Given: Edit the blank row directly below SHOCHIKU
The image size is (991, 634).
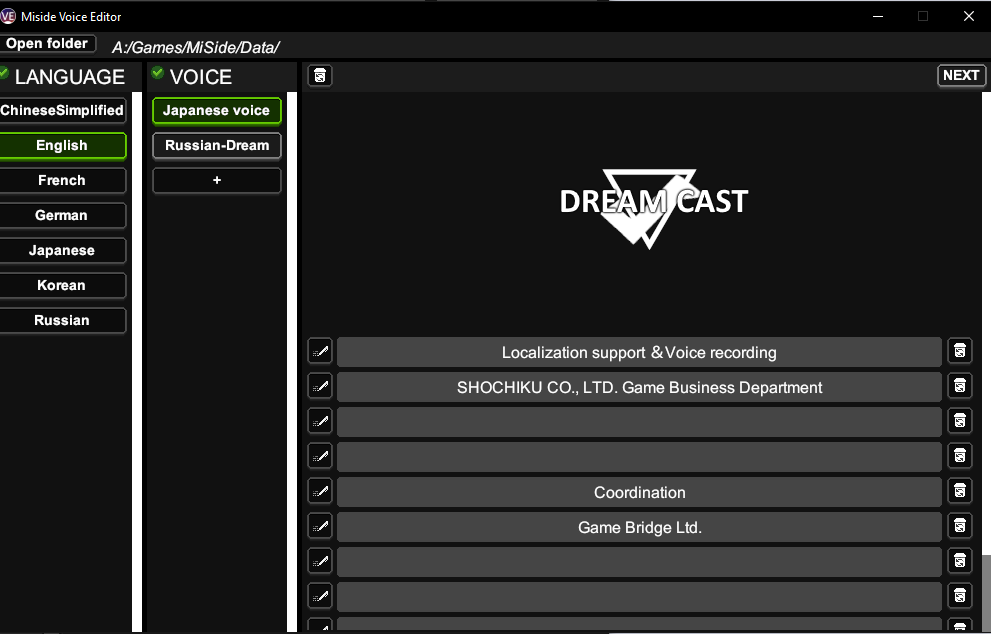Looking at the screenshot, I should [x=320, y=421].
